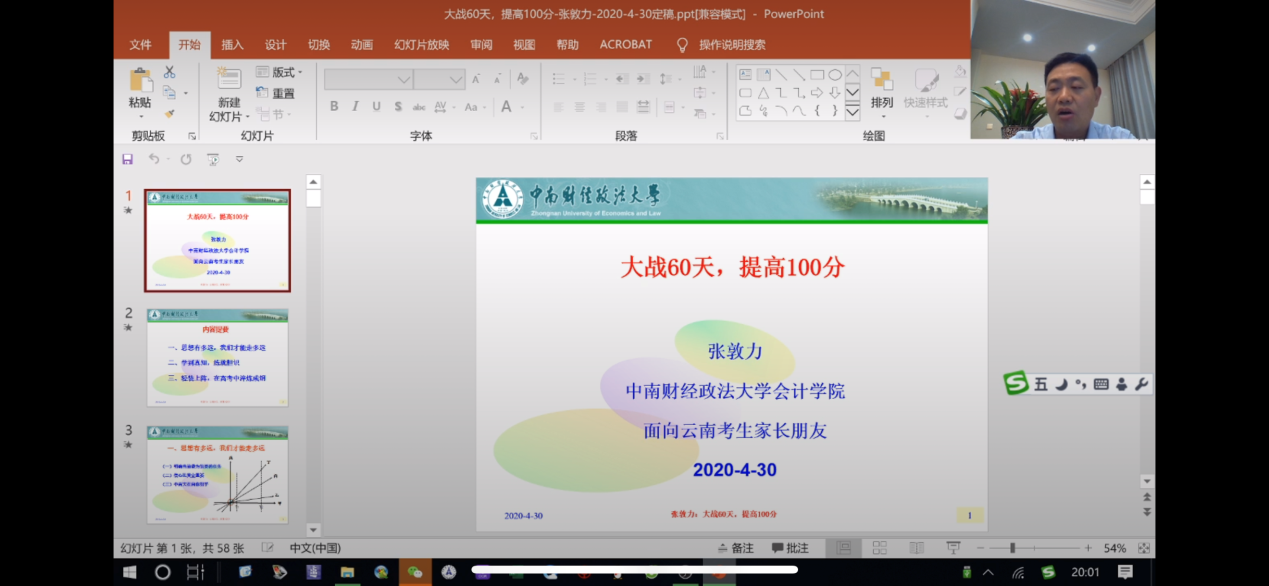Toggle Comments (批注) pane in status bar

790,548
